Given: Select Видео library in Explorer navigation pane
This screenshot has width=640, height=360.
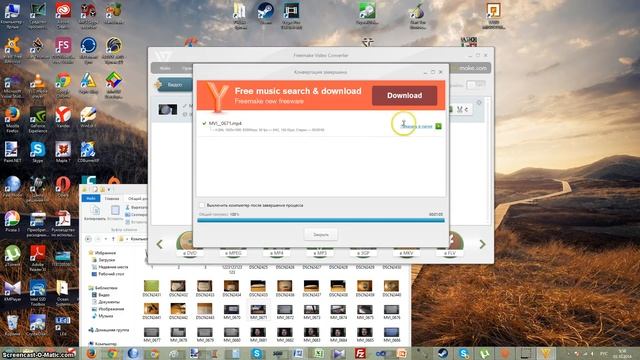Looking at the screenshot, I should (104, 295).
